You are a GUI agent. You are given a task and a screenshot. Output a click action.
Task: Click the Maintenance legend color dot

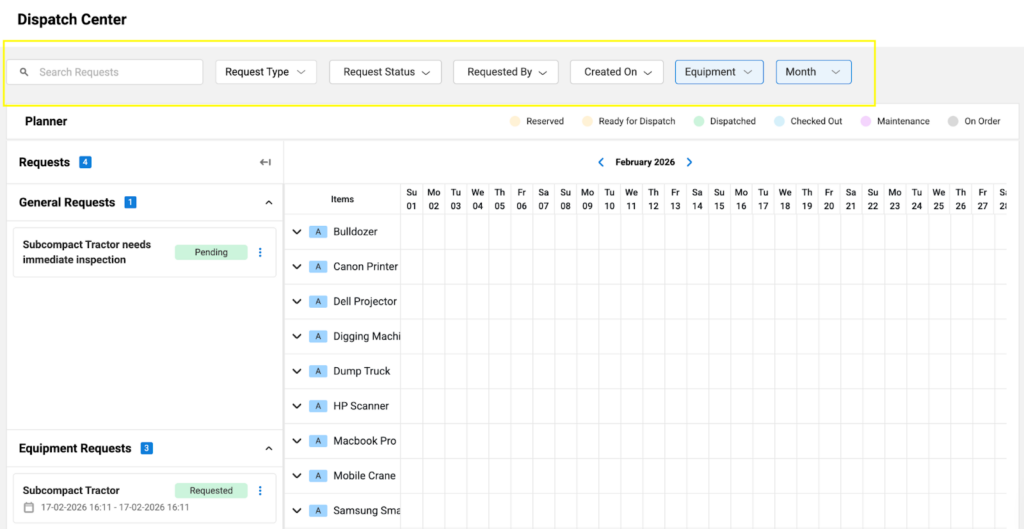point(864,122)
